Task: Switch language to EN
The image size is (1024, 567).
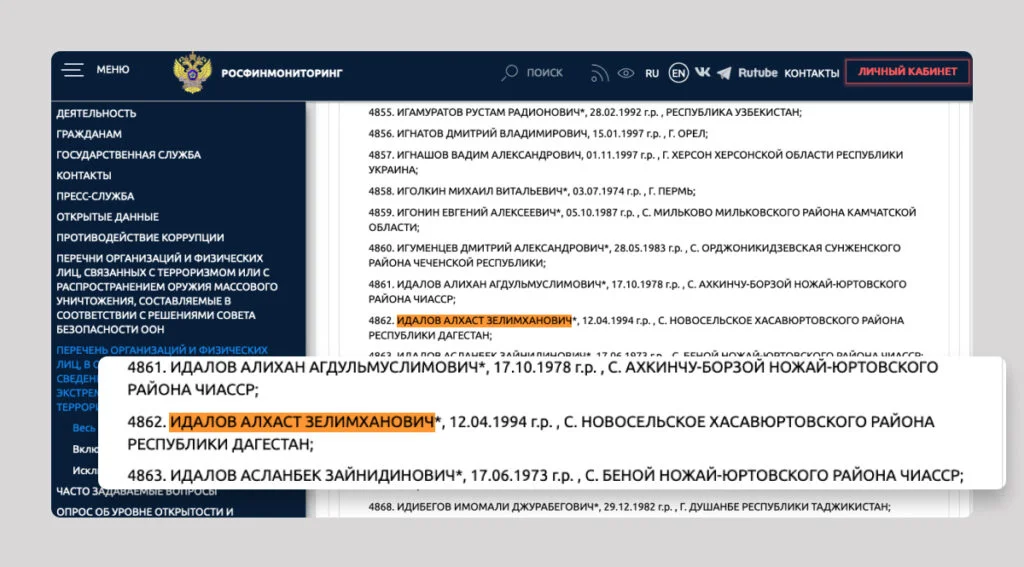Action: point(679,73)
